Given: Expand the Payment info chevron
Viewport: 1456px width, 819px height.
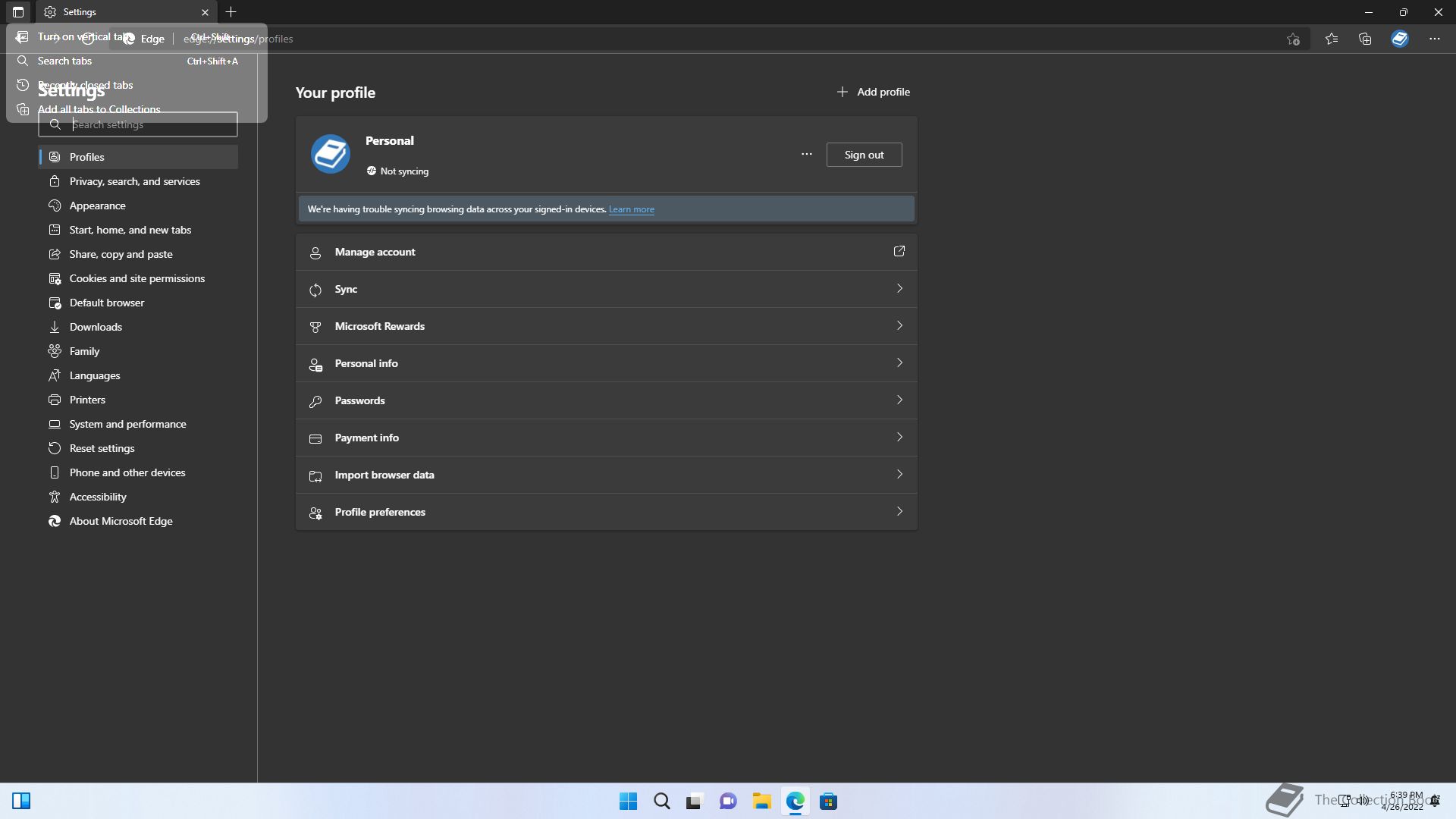Looking at the screenshot, I should [x=899, y=437].
